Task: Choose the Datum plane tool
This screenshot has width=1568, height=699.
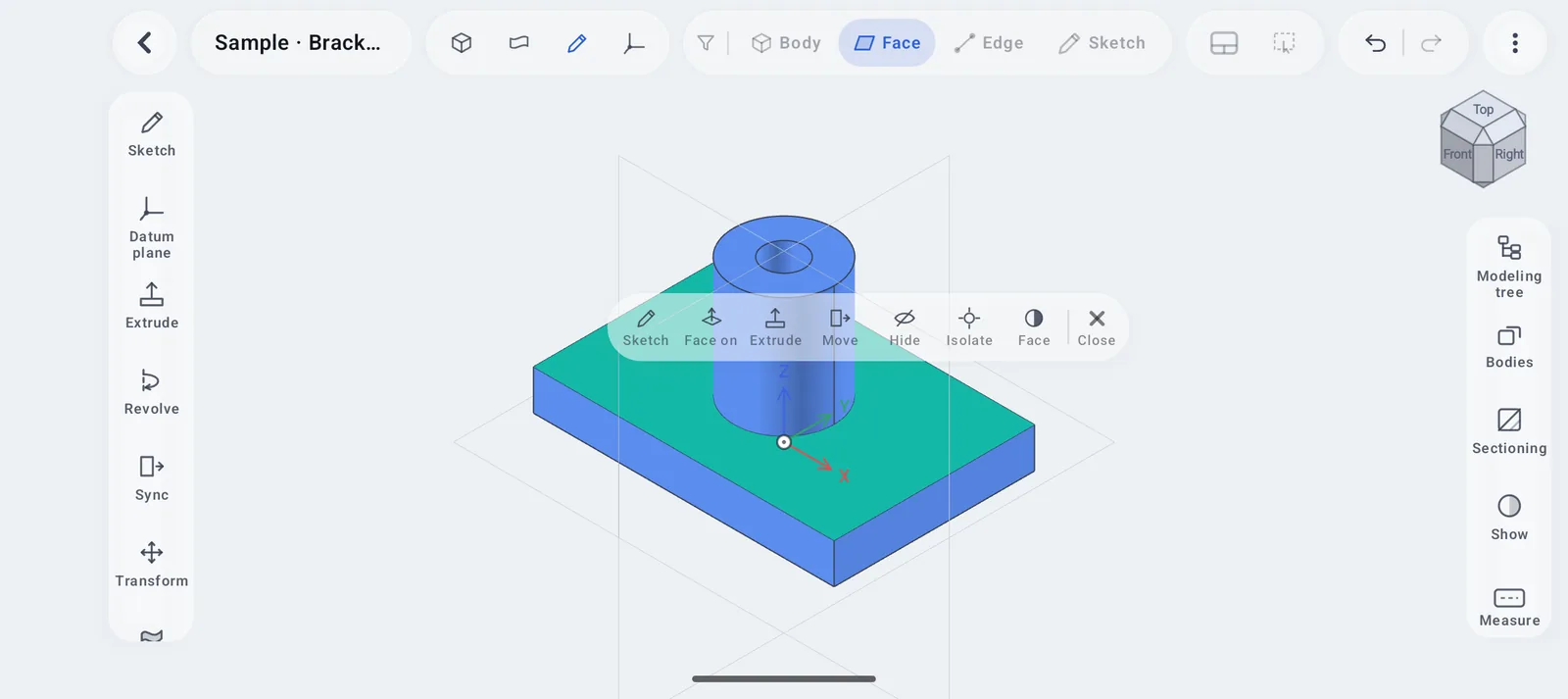Action: 152,228
